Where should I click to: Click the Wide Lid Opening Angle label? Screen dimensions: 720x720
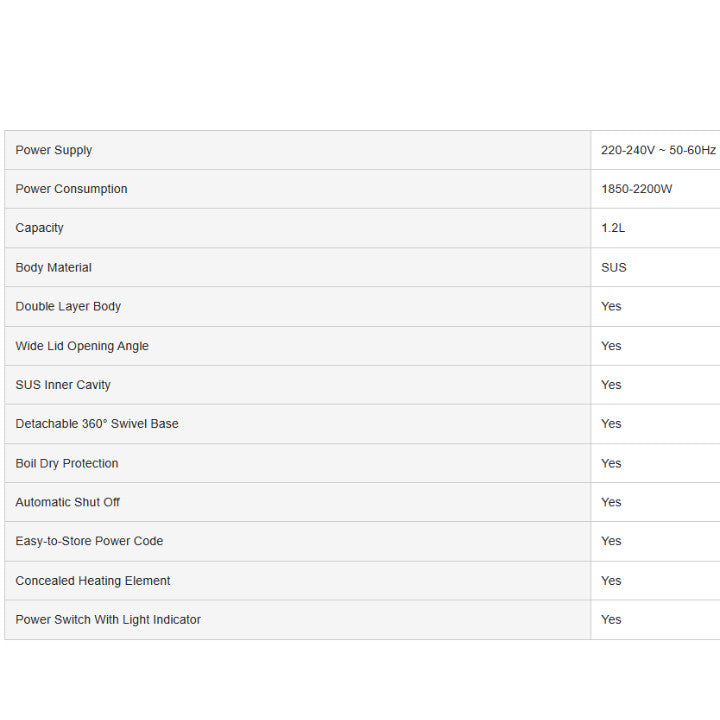point(82,346)
